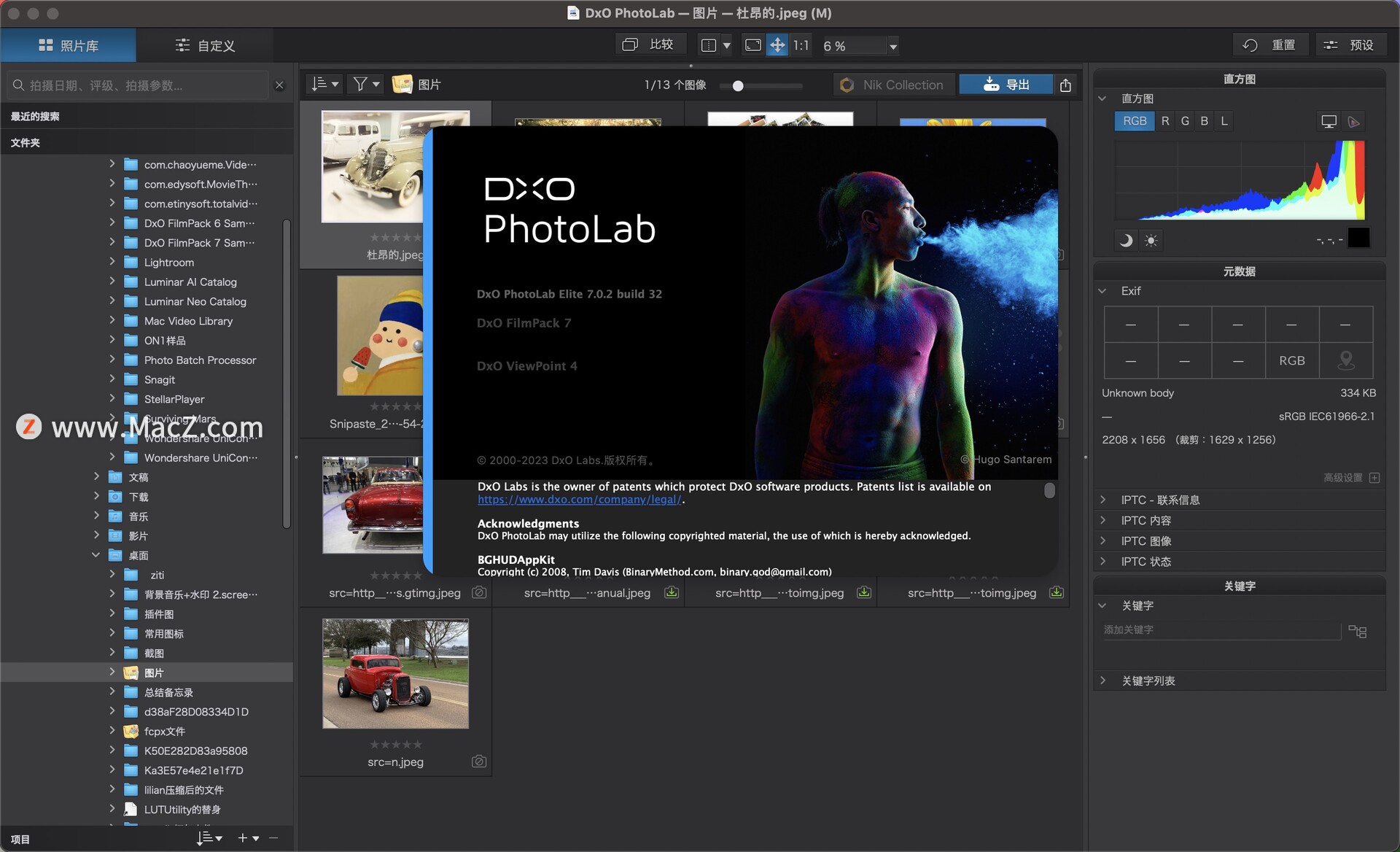Open dropdown arrow next to split view
Viewport: 1400px width, 852px height.
coord(727,46)
